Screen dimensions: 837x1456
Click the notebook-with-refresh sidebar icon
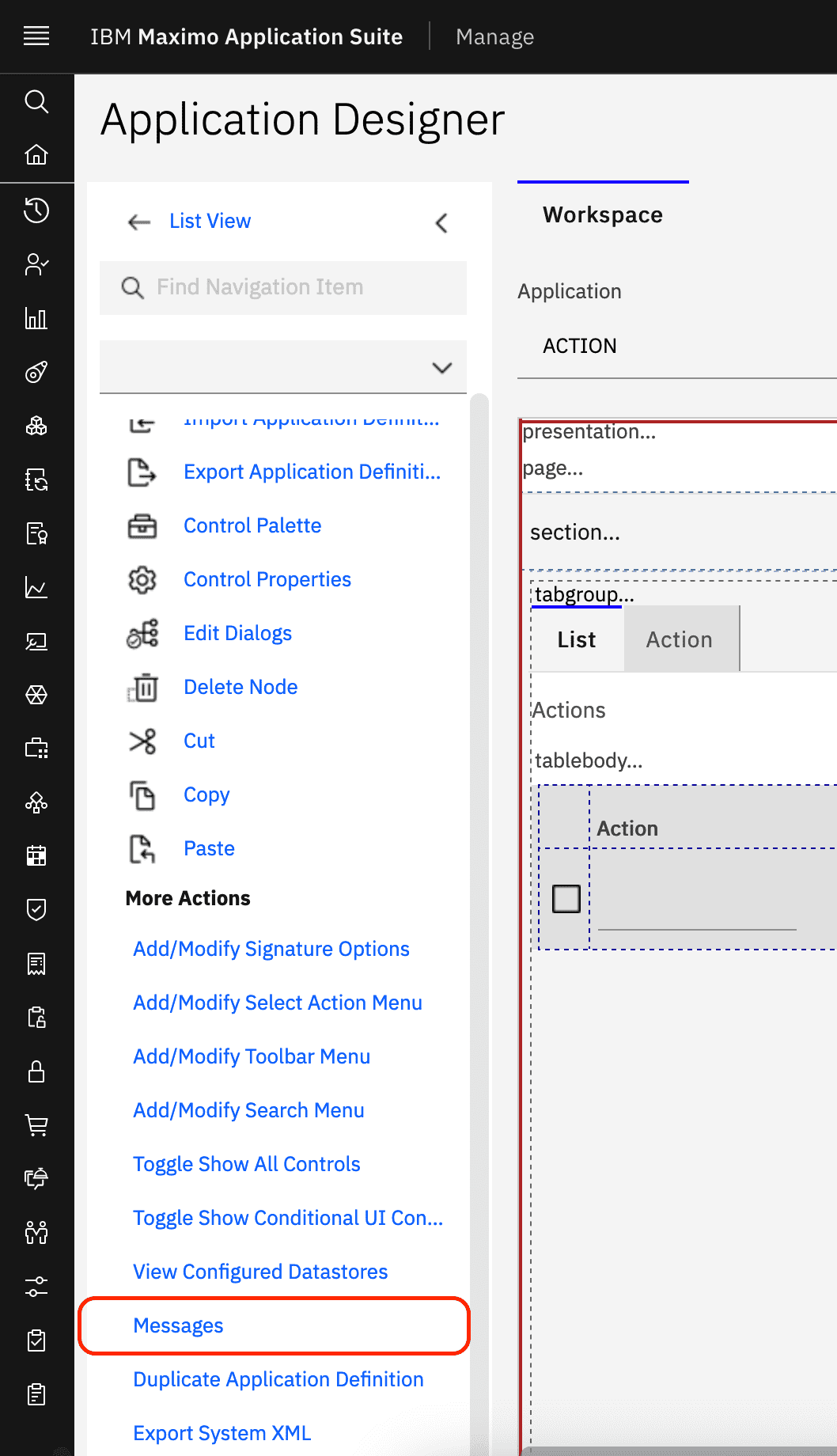[36, 480]
